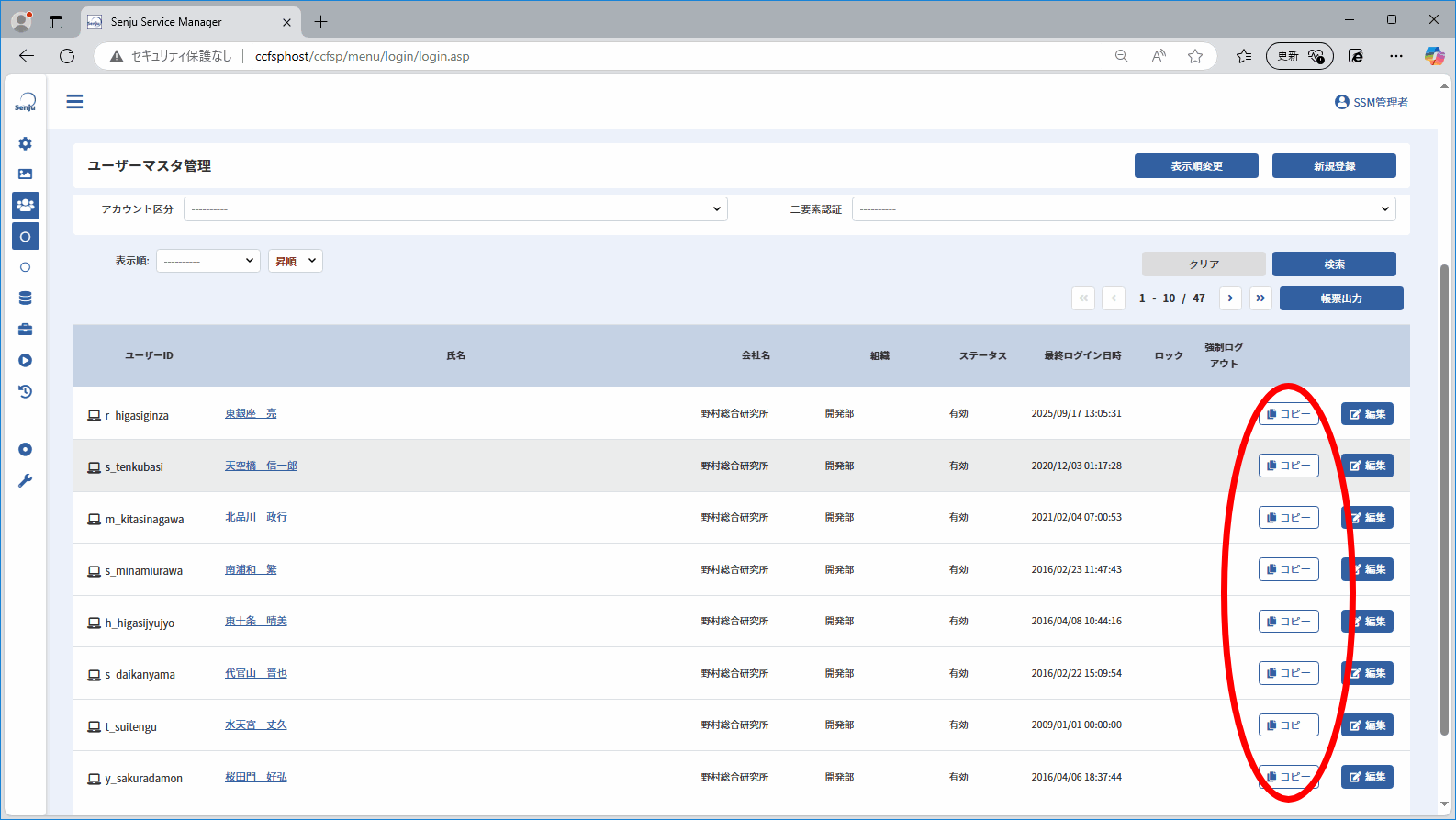Viewport: 1456px width, 820px height.
Task: Click the 帳票出力 button
Action: [x=1341, y=298]
